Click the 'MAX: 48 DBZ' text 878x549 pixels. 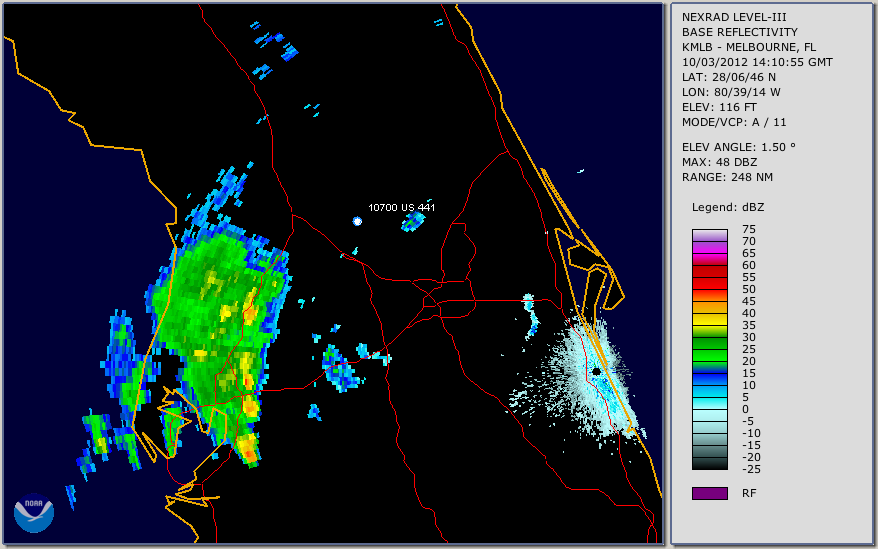tap(720, 162)
